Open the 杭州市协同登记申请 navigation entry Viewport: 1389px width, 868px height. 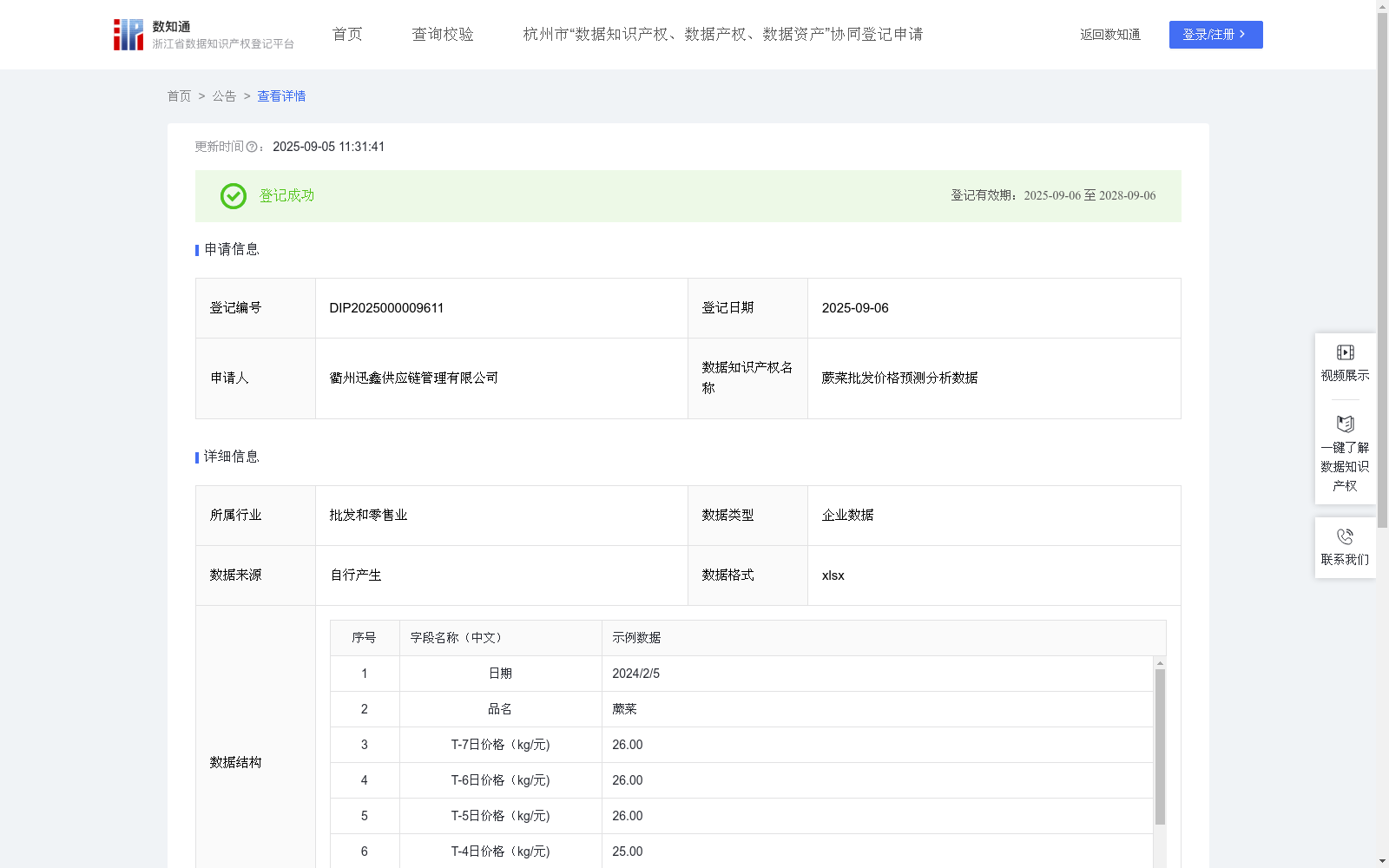pos(722,34)
